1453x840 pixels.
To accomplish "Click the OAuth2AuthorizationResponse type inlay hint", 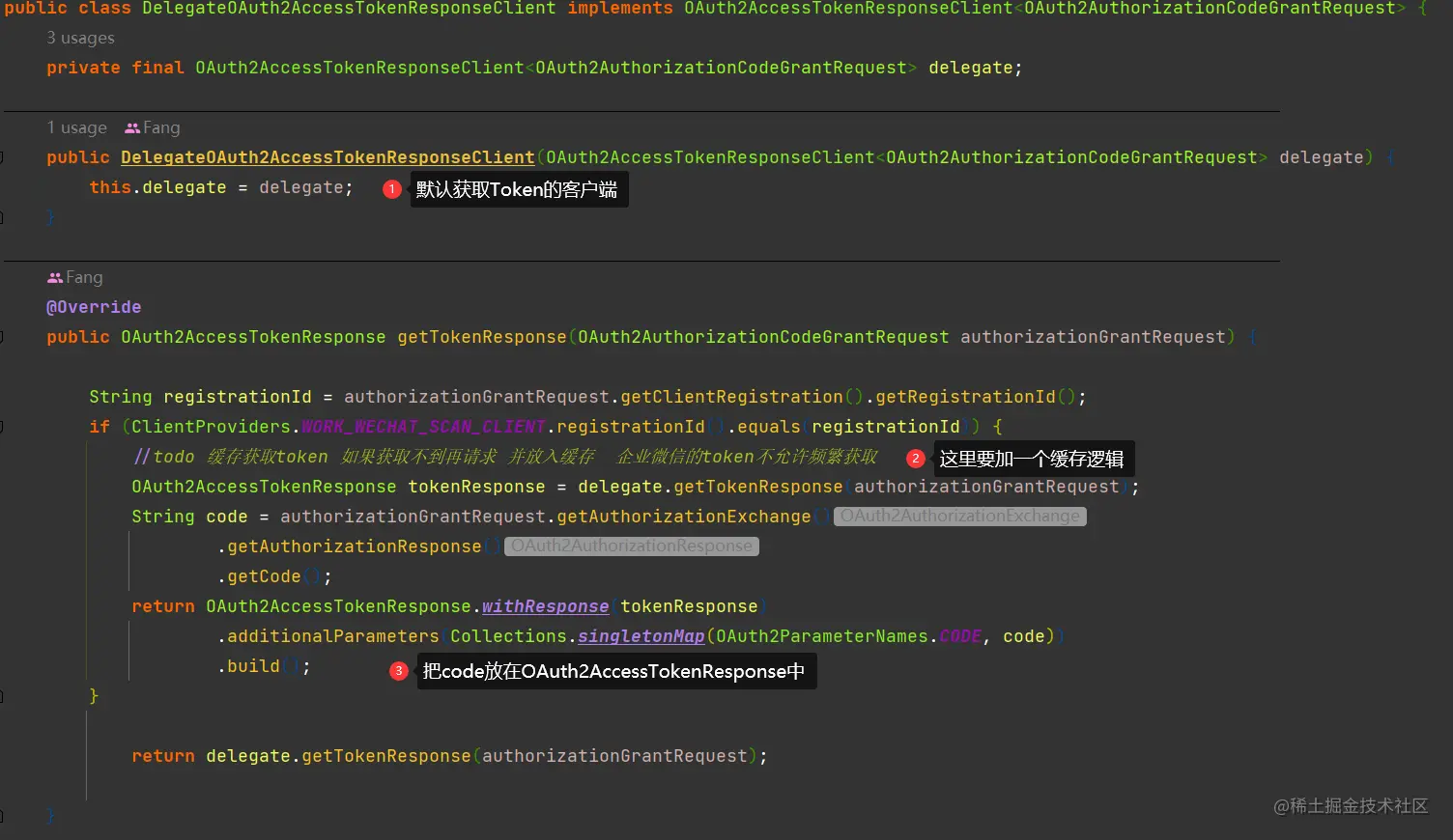I will click(632, 546).
